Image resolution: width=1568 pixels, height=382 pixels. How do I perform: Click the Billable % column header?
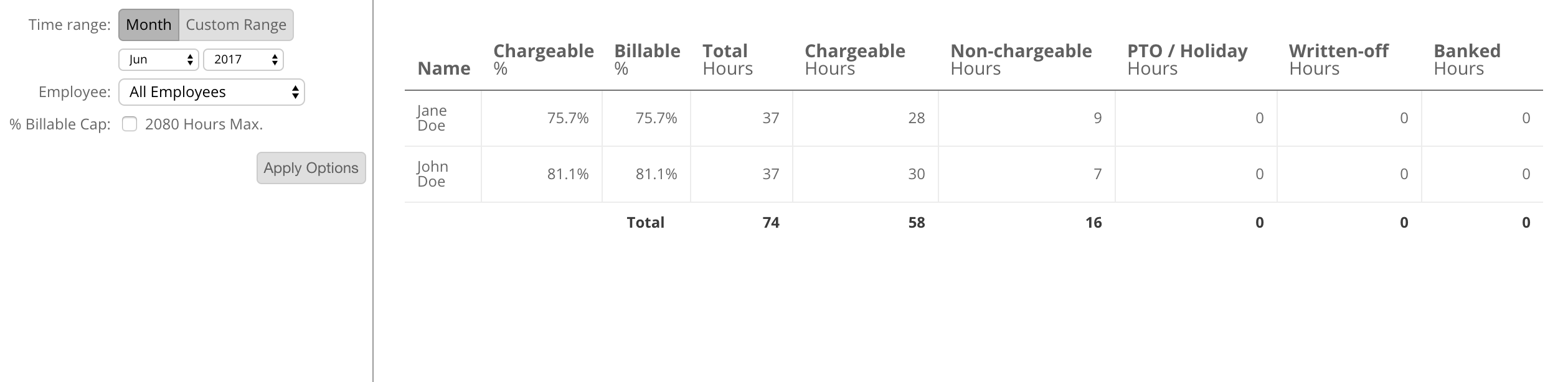pyautogui.click(x=647, y=60)
